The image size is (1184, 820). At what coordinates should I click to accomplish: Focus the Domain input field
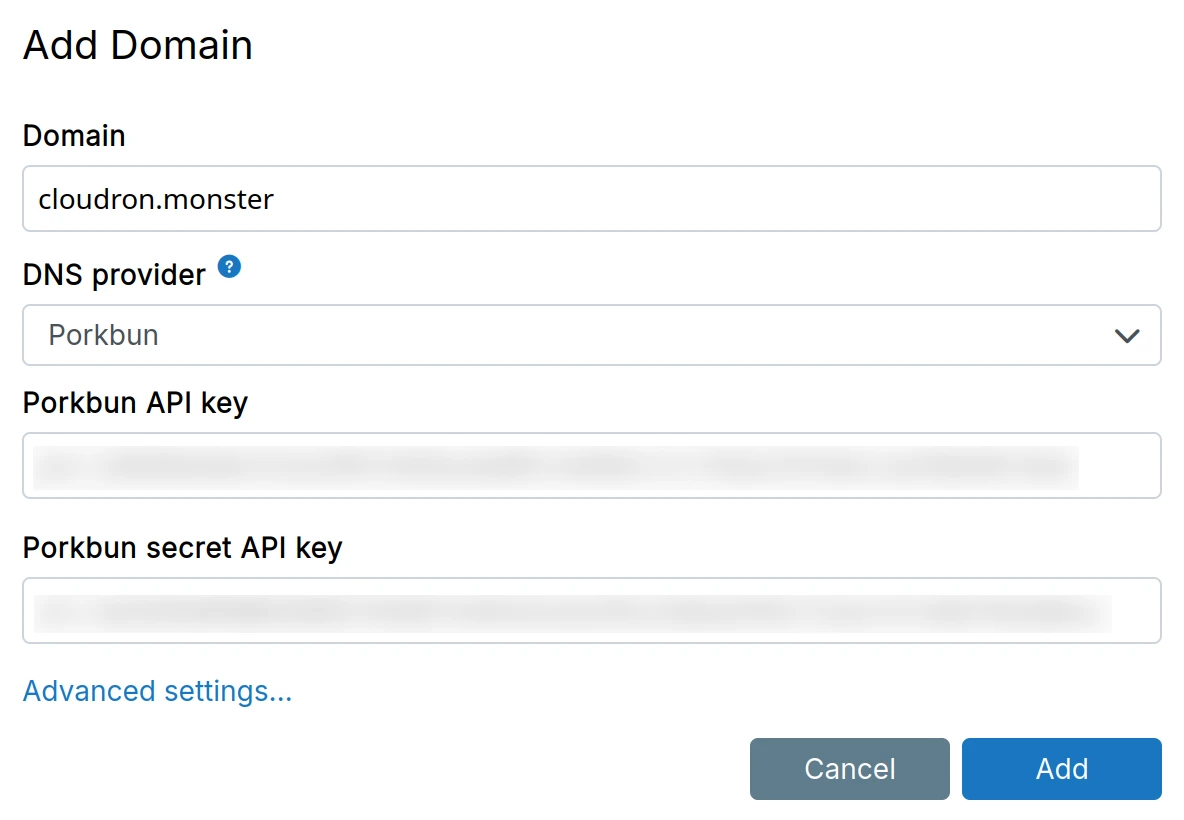tap(590, 199)
